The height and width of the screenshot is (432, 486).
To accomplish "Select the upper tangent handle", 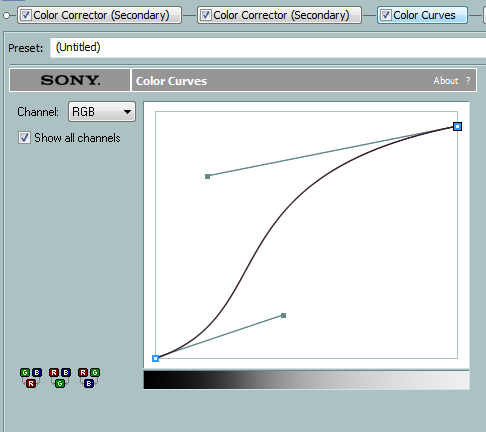I will (207, 176).
